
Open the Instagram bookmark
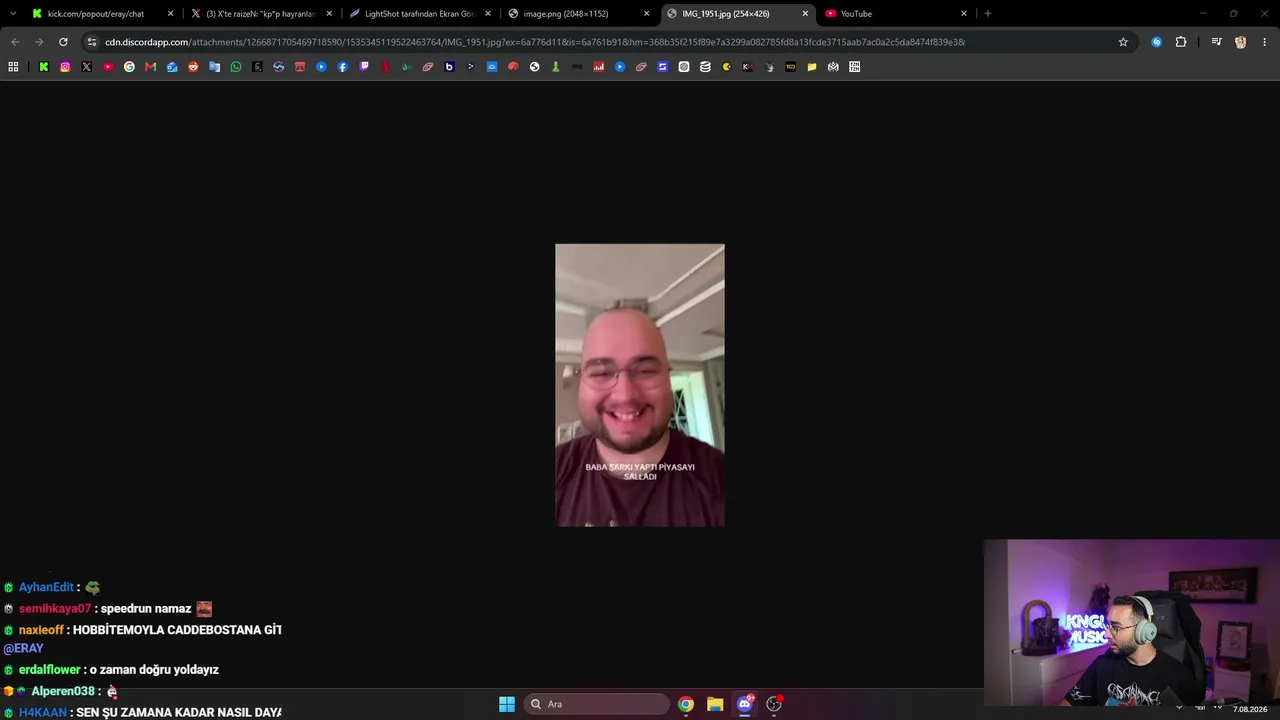point(65,67)
